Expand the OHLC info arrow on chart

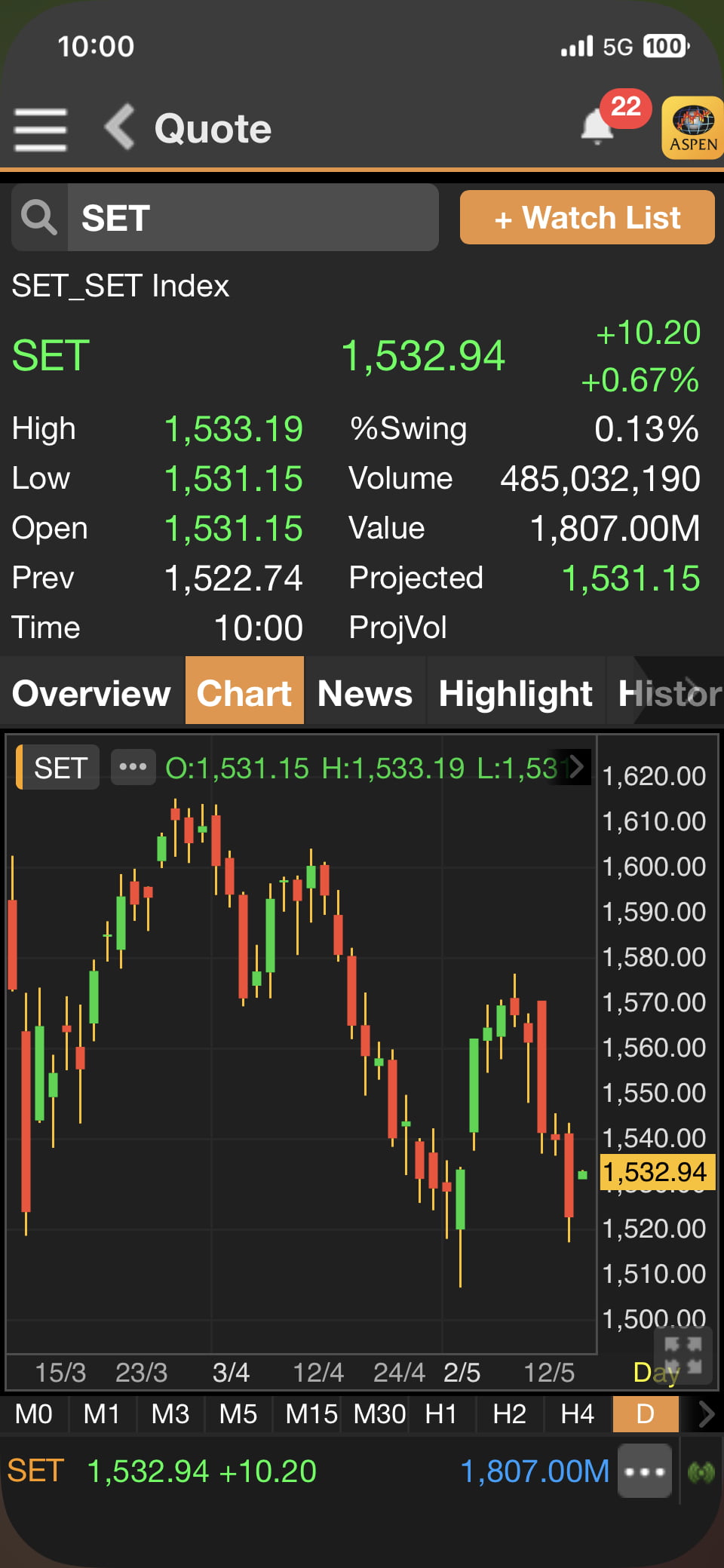point(576,767)
